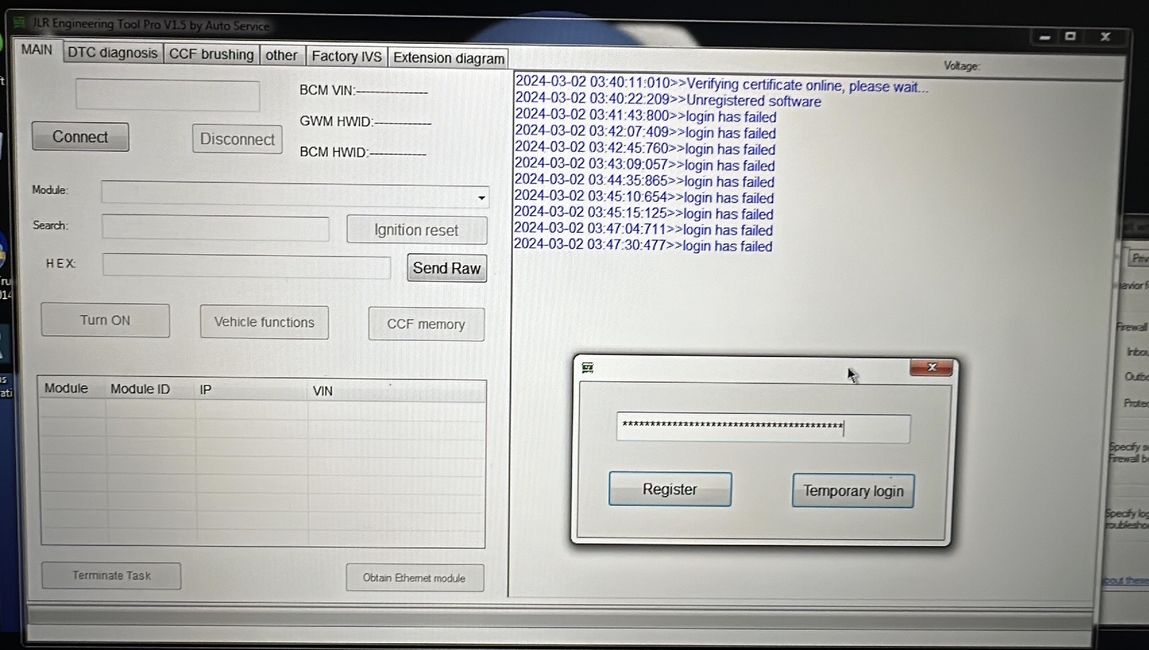Click the registration dialog title icon

588,367
